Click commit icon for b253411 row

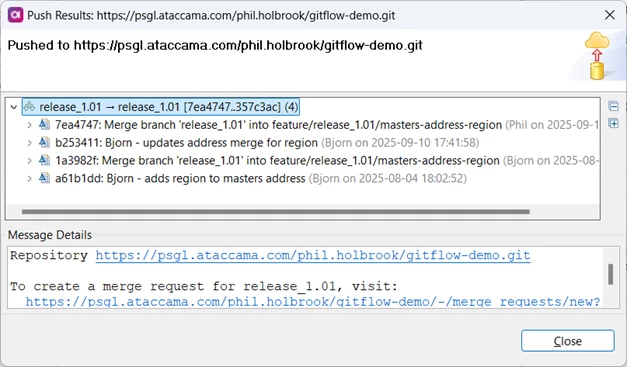(x=44, y=142)
